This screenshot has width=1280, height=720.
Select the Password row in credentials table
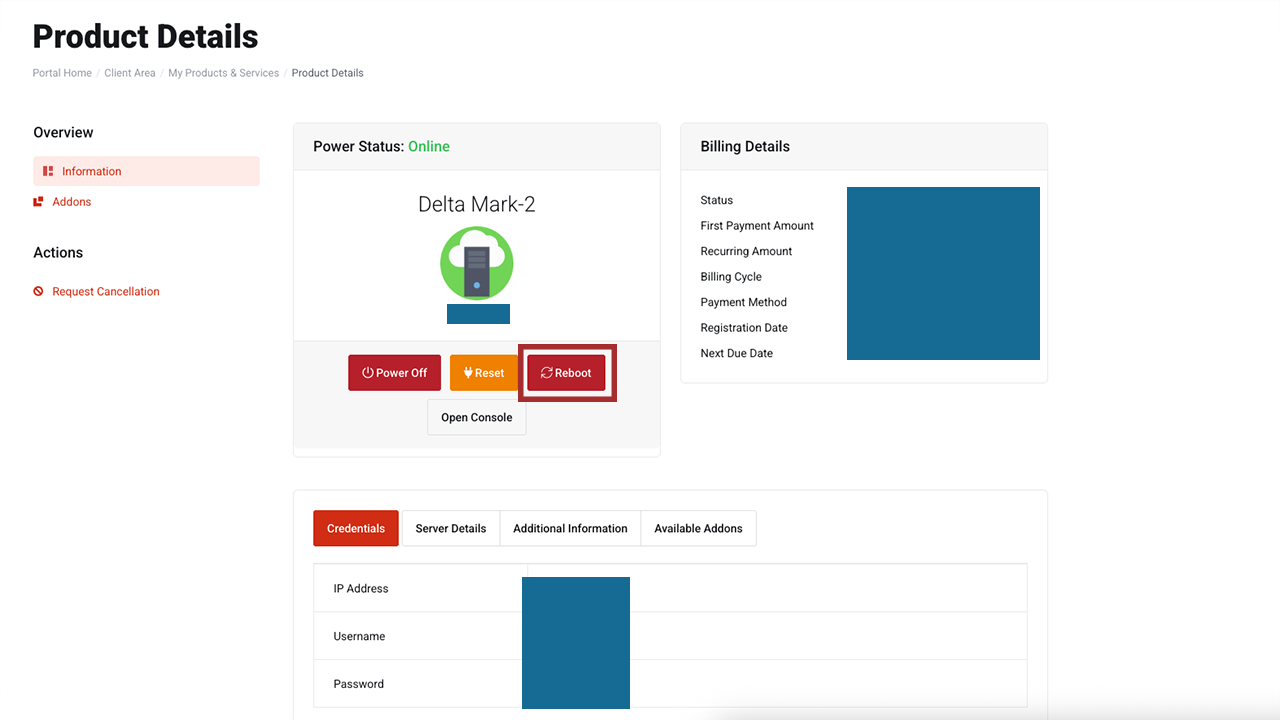(x=358, y=685)
